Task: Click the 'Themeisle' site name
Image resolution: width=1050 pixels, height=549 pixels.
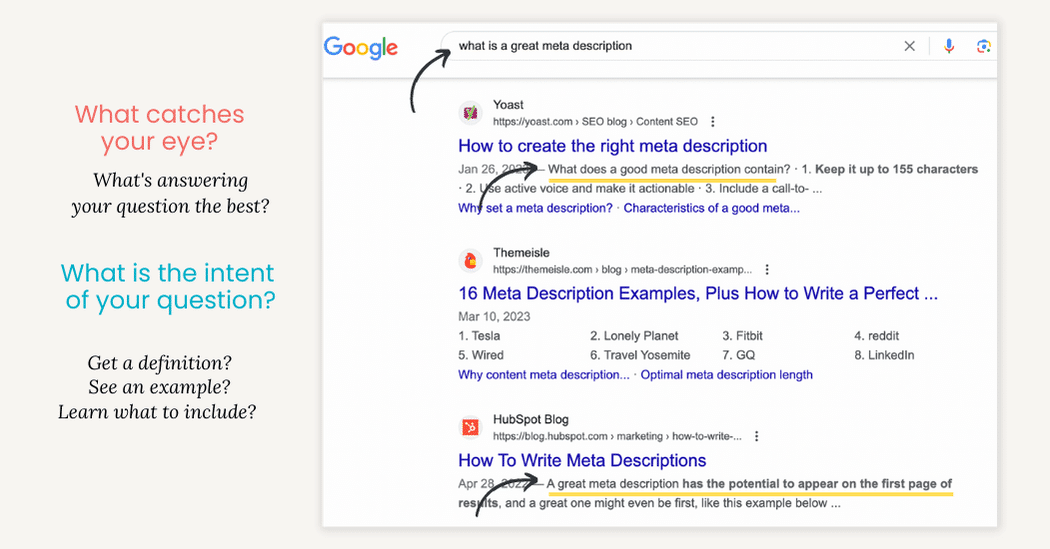Action: pyautogui.click(x=521, y=253)
